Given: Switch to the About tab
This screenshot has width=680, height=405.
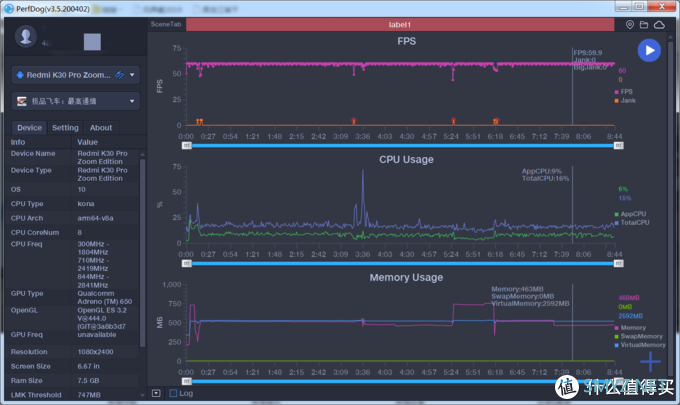Looking at the screenshot, I should (x=101, y=128).
